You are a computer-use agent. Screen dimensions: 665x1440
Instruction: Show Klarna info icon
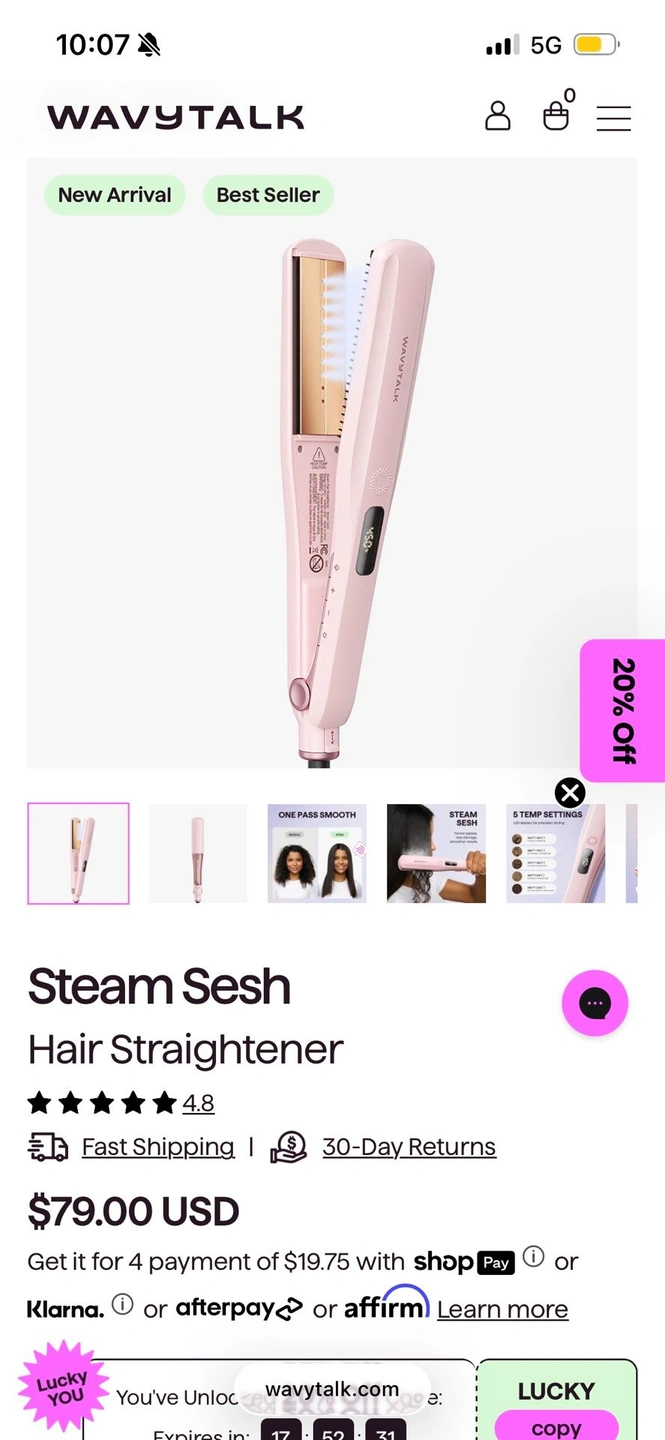click(122, 1304)
